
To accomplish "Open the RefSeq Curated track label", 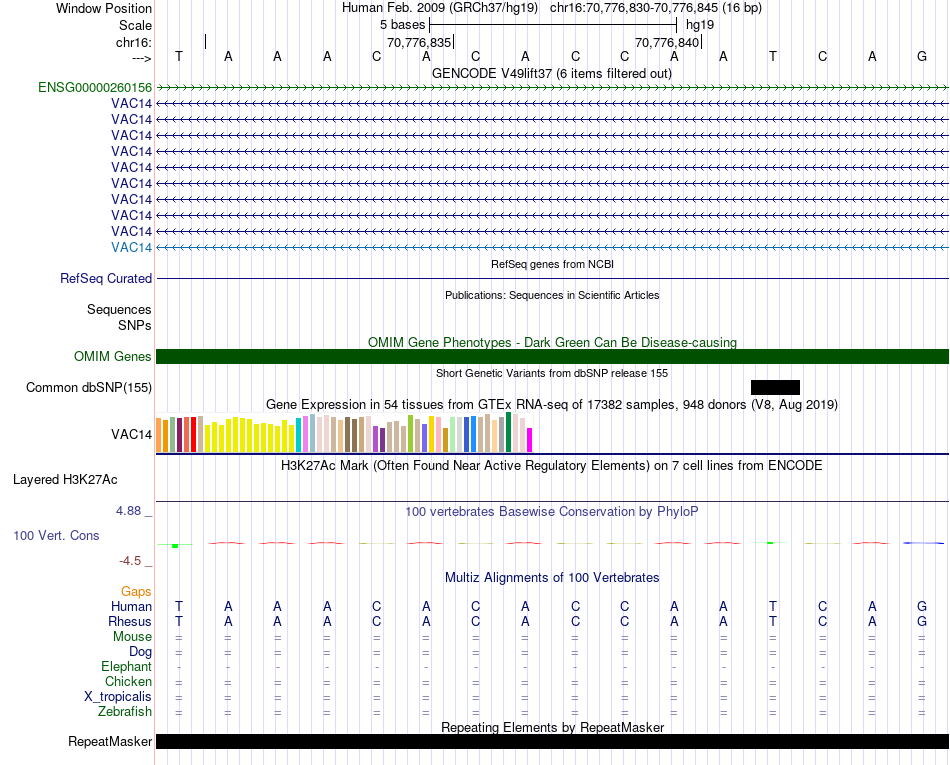I will (x=106, y=279).
